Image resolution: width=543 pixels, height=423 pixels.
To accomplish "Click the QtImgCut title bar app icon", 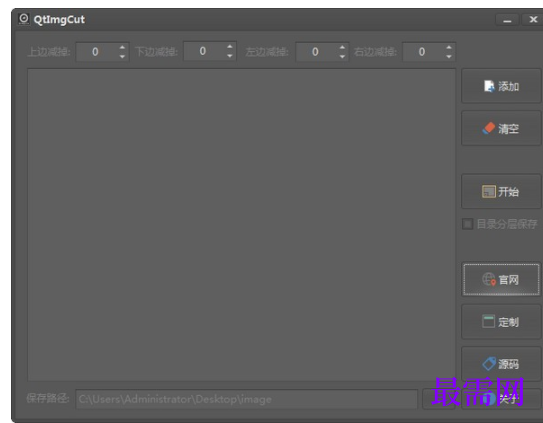I will 24,19.
